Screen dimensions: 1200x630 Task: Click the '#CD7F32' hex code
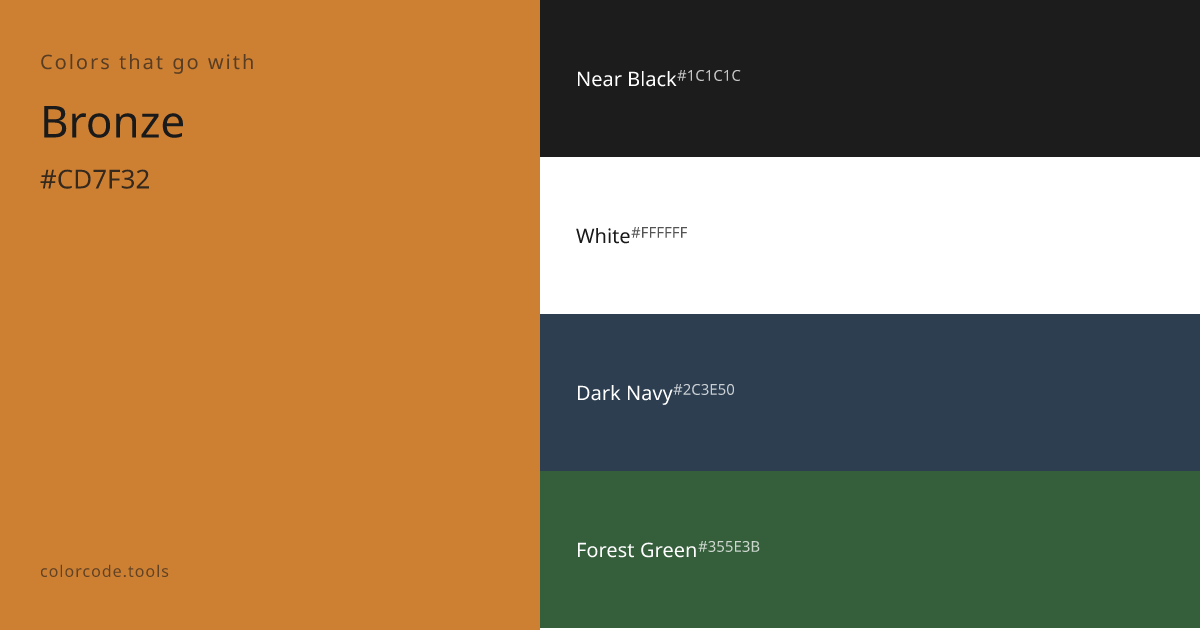click(95, 180)
